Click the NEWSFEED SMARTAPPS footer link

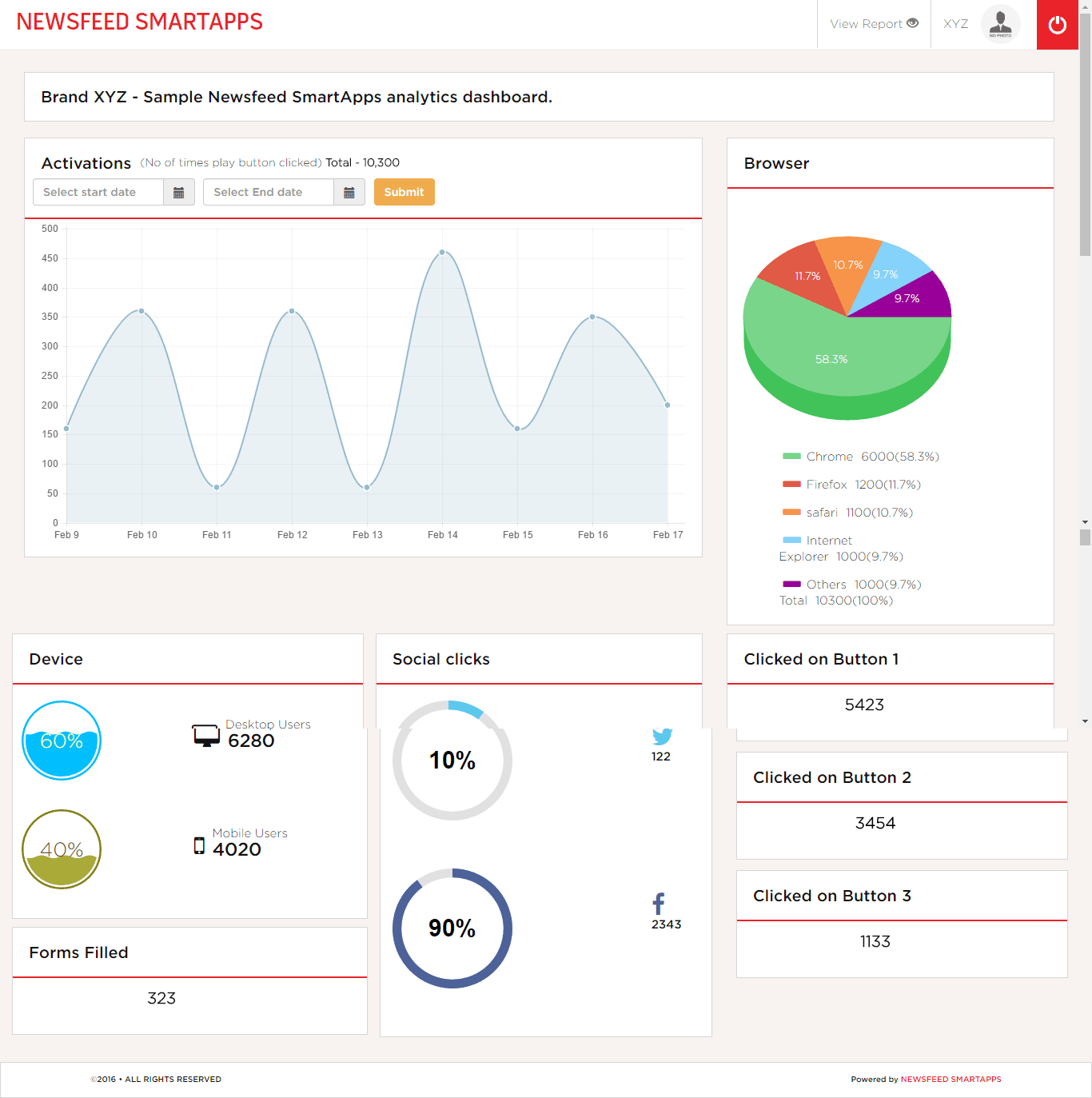tap(951, 1080)
